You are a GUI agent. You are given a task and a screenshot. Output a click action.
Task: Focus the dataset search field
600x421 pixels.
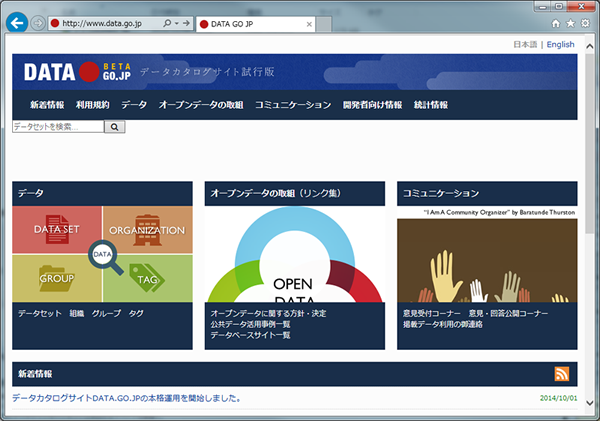(x=58, y=127)
